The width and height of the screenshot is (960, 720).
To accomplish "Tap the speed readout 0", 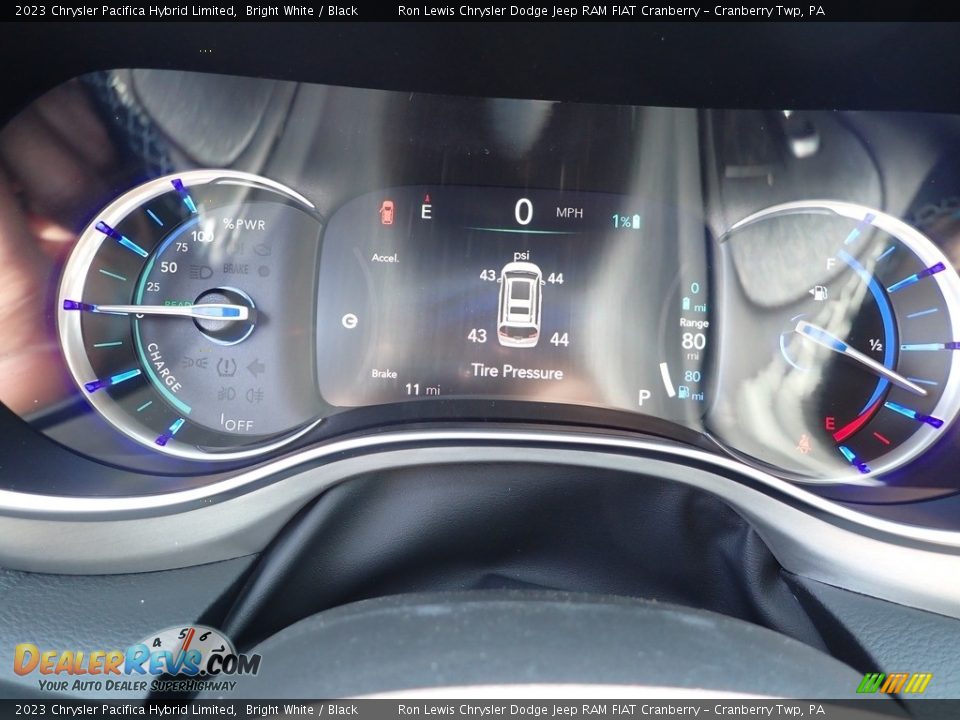I will pos(523,212).
